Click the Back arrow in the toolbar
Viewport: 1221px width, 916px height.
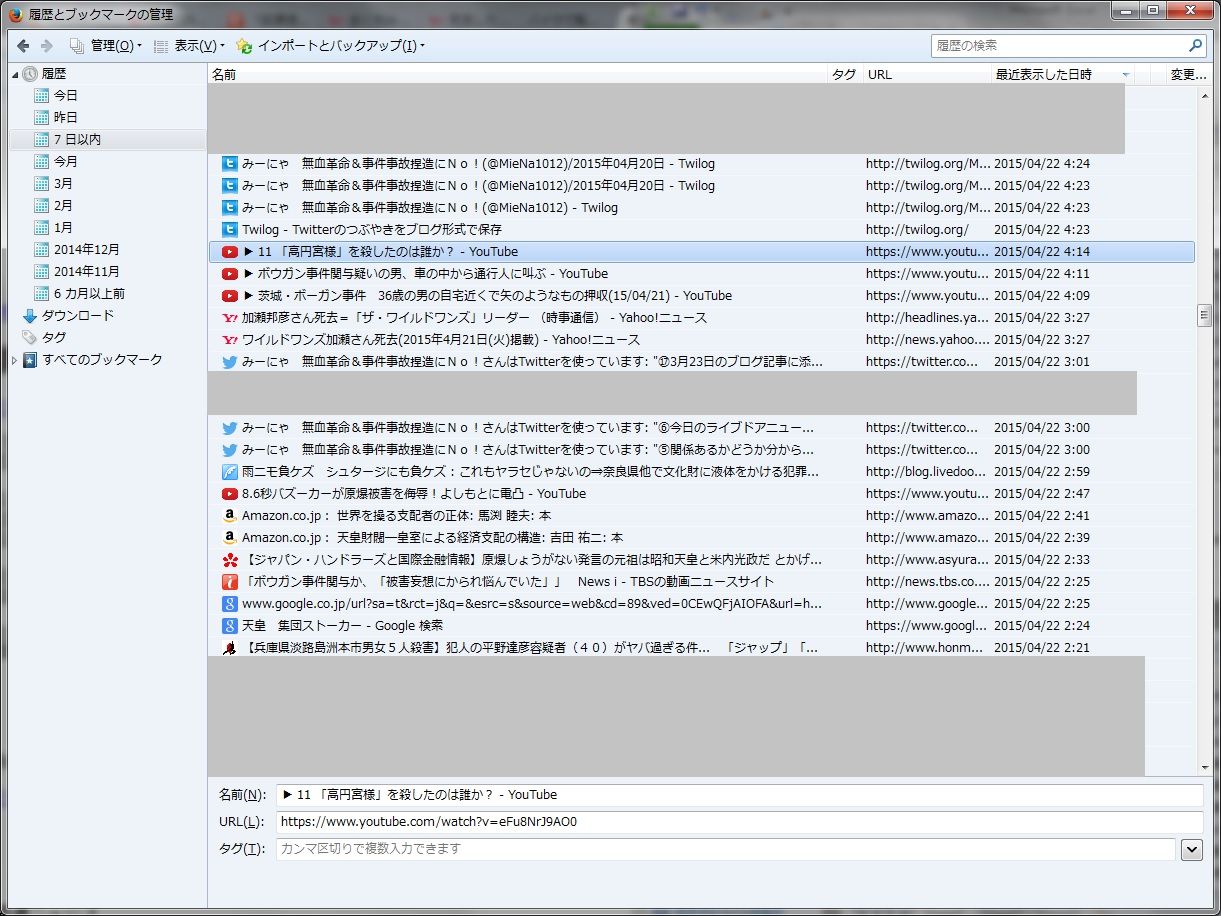pyautogui.click(x=22, y=46)
